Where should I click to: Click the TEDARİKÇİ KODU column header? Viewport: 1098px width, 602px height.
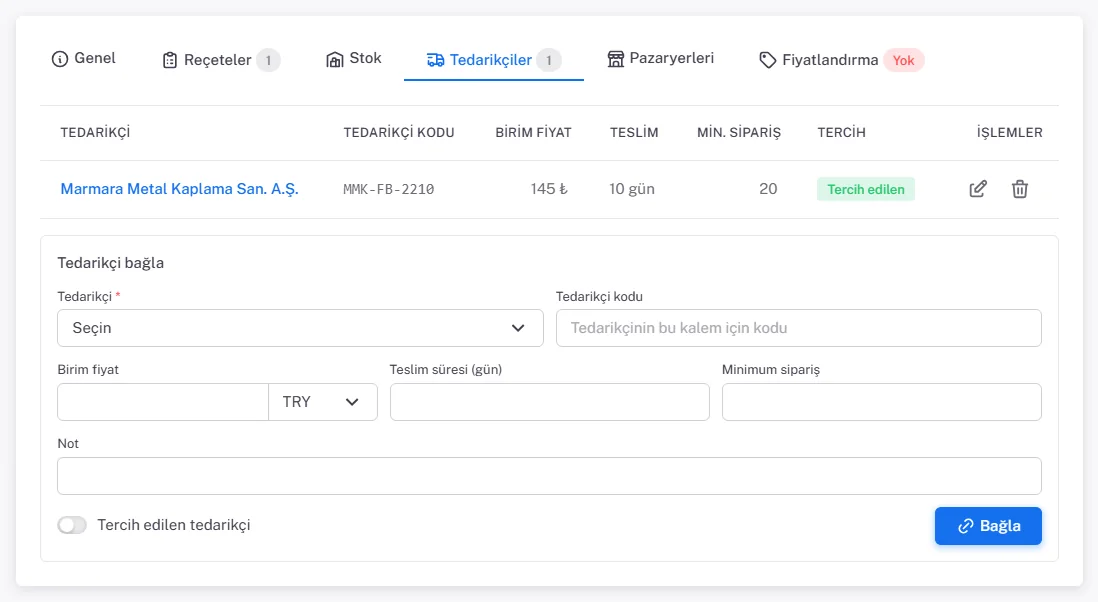(x=398, y=132)
